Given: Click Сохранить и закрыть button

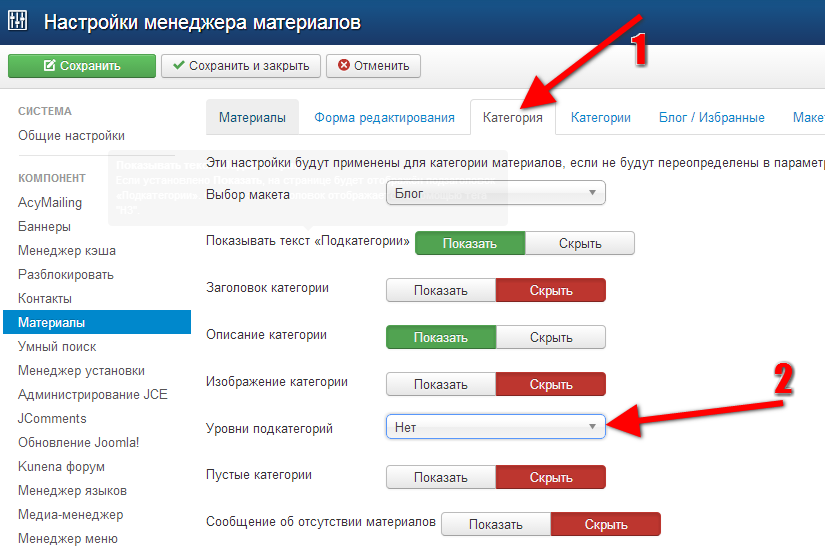Looking at the screenshot, I should tap(241, 66).
